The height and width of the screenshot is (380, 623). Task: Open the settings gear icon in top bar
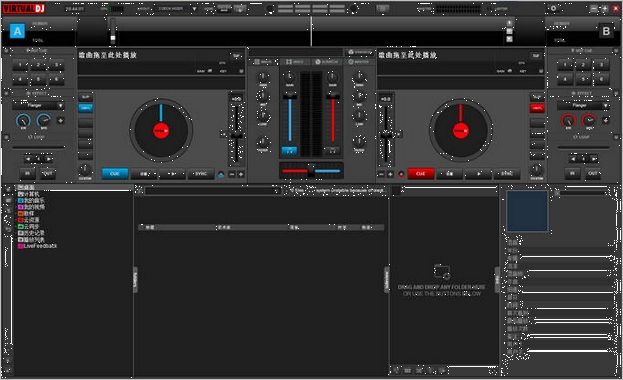coord(553,8)
